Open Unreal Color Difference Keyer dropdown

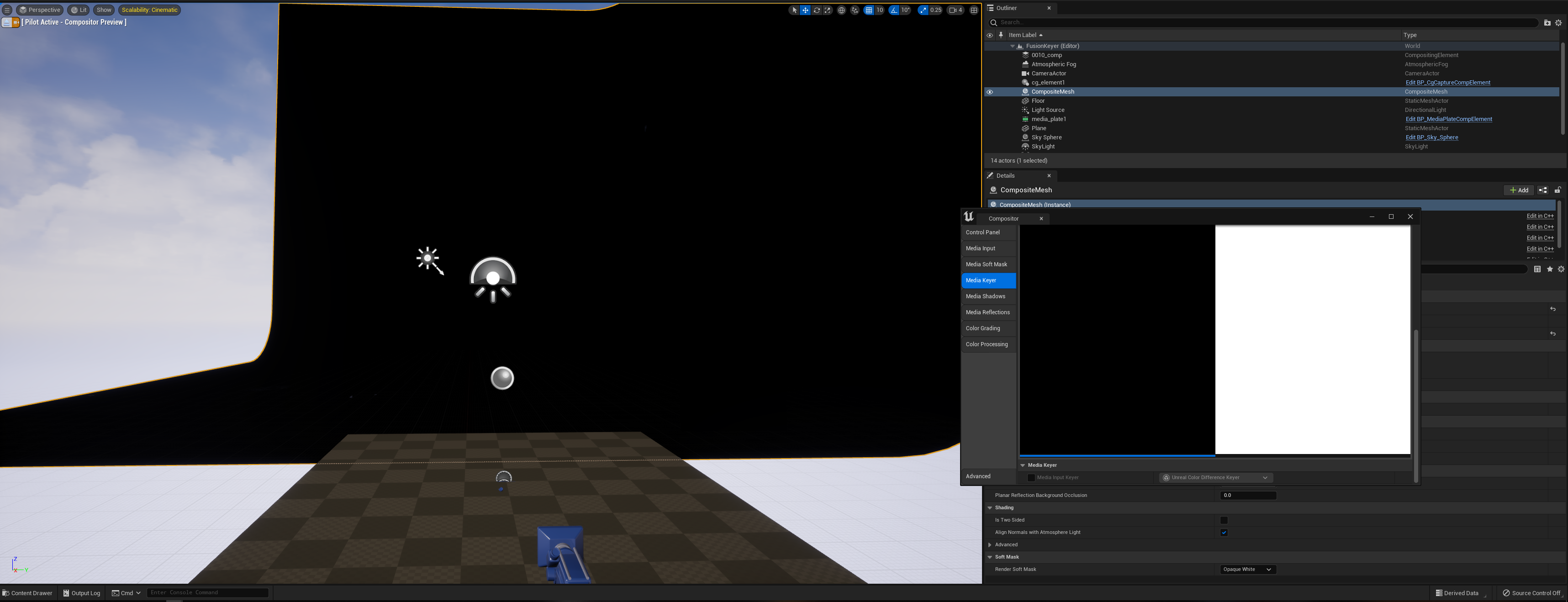point(1215,478)
